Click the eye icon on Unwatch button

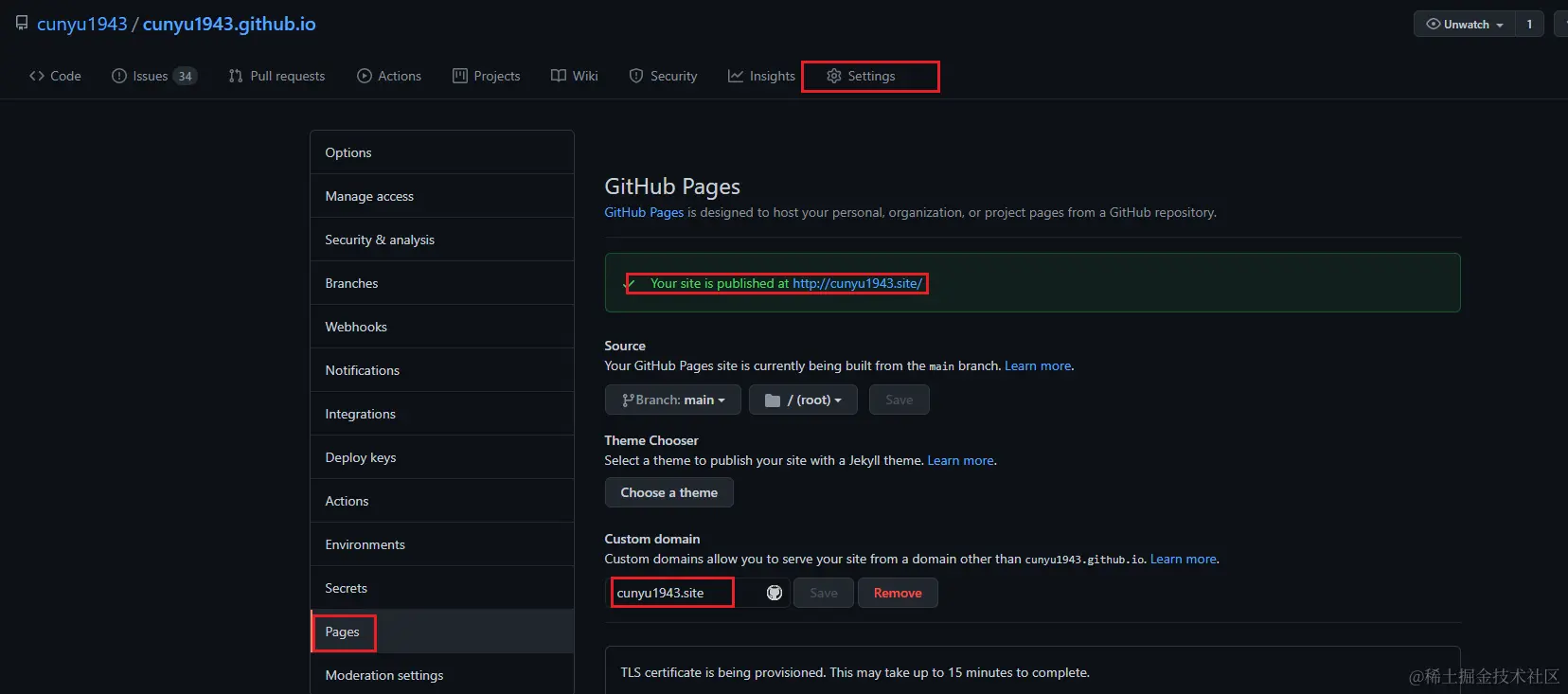[x=1434, y=24]
